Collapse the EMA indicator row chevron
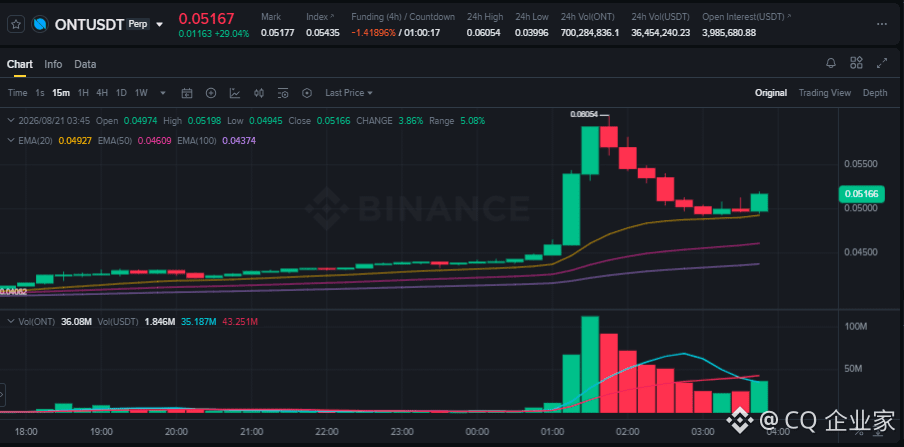The width and height of the screenshot is (904, 447). [x=10, y=140]
